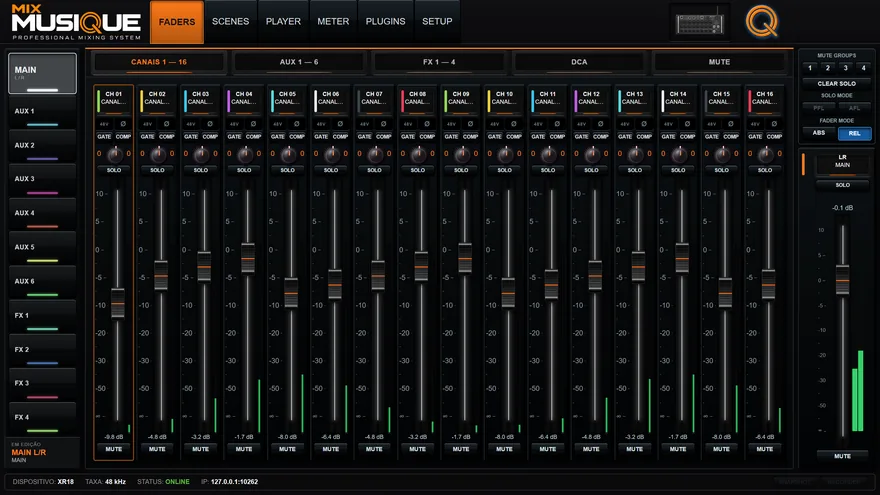Viewport: 880px width, 495px height.
Task: Toggle GATE on CH 02
Action: coord(148,136)
